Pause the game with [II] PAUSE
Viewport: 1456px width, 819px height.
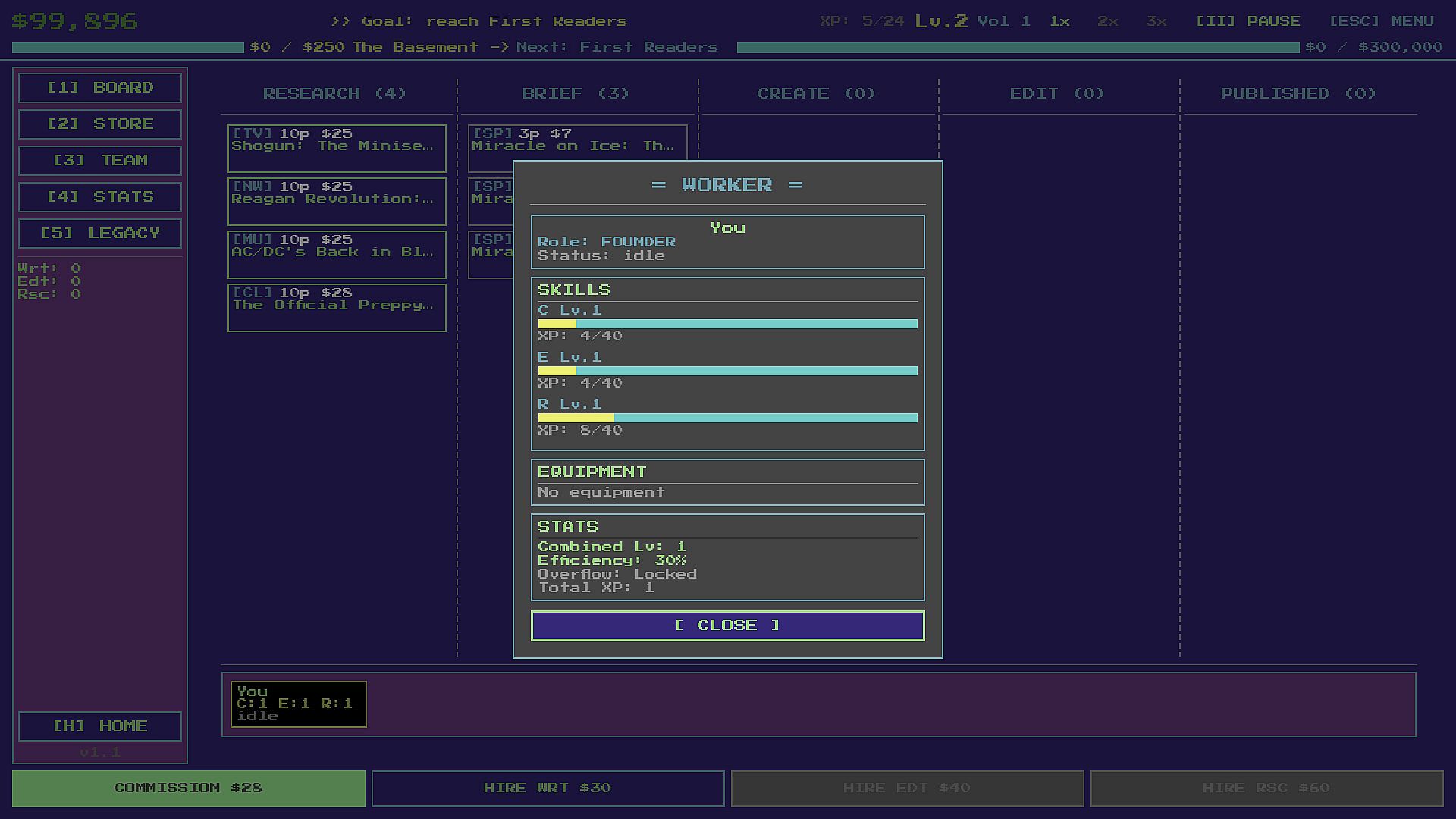(x=1248, y=21)
